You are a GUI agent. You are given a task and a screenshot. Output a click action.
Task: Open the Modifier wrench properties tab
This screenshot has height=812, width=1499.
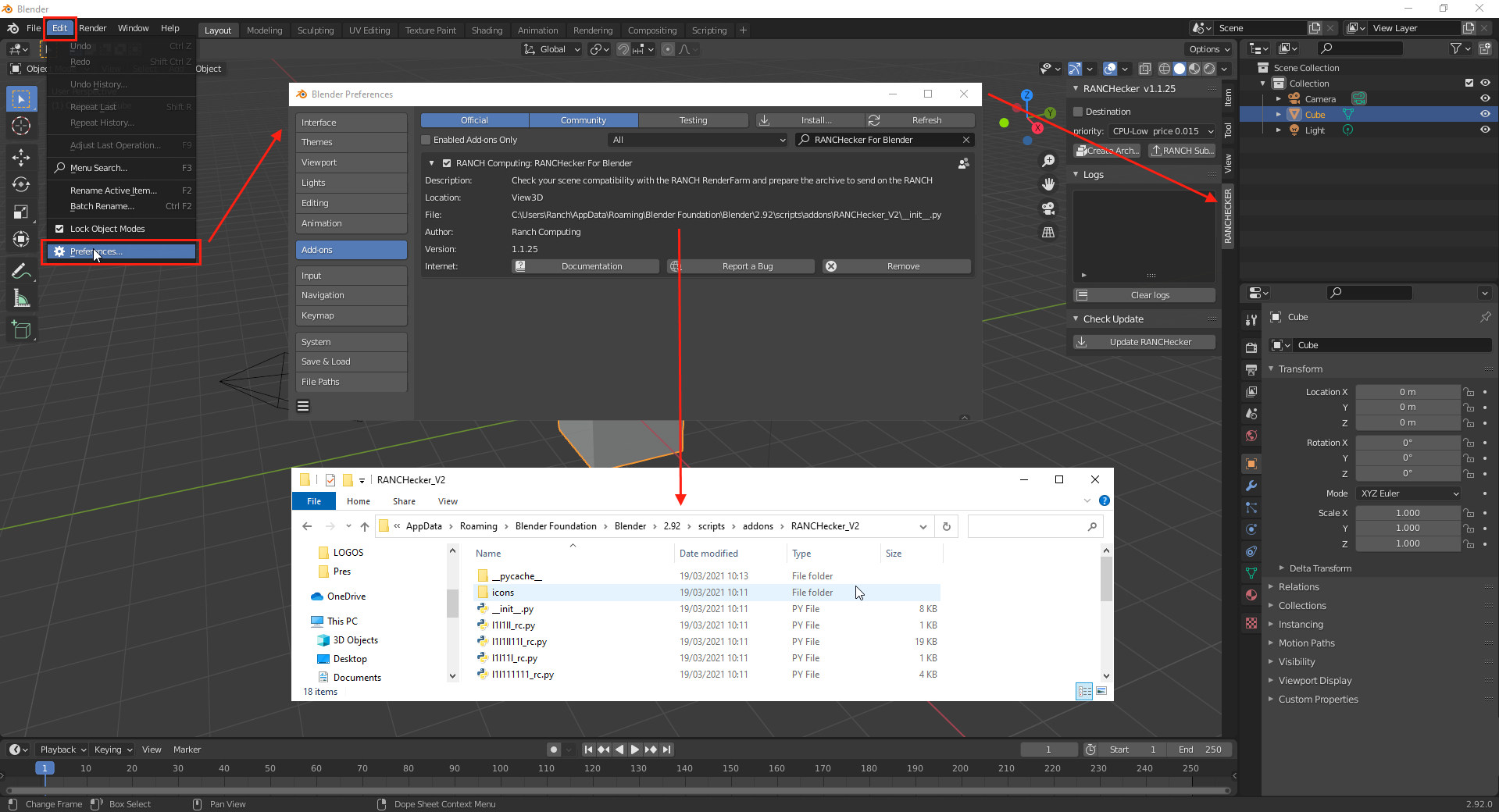point(1251,486)
